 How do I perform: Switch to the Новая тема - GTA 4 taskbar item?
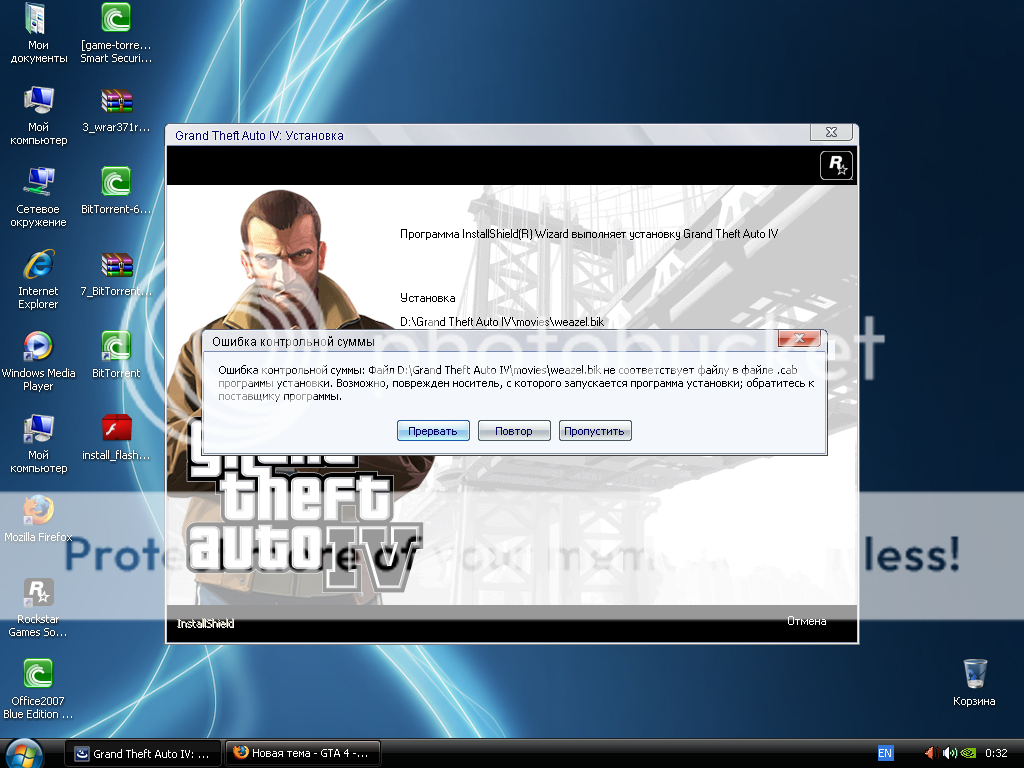coord(303,753)
